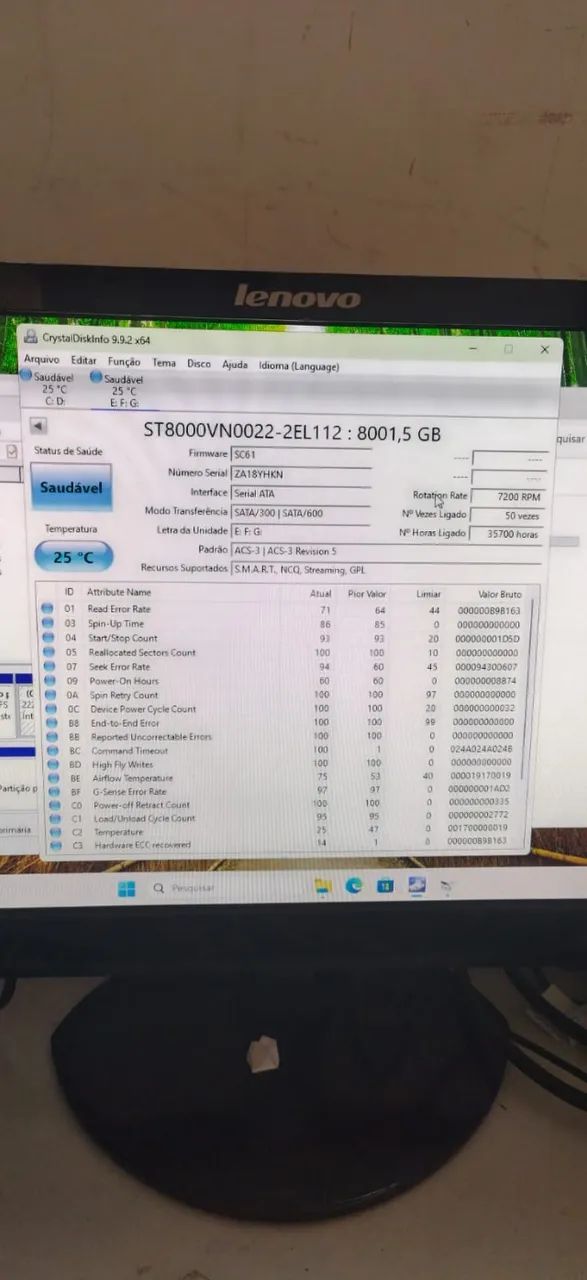Click raw value 000094300607 of Seek Error Rate
Screen dimensions: 587x1280
click(x=487, y=667)
